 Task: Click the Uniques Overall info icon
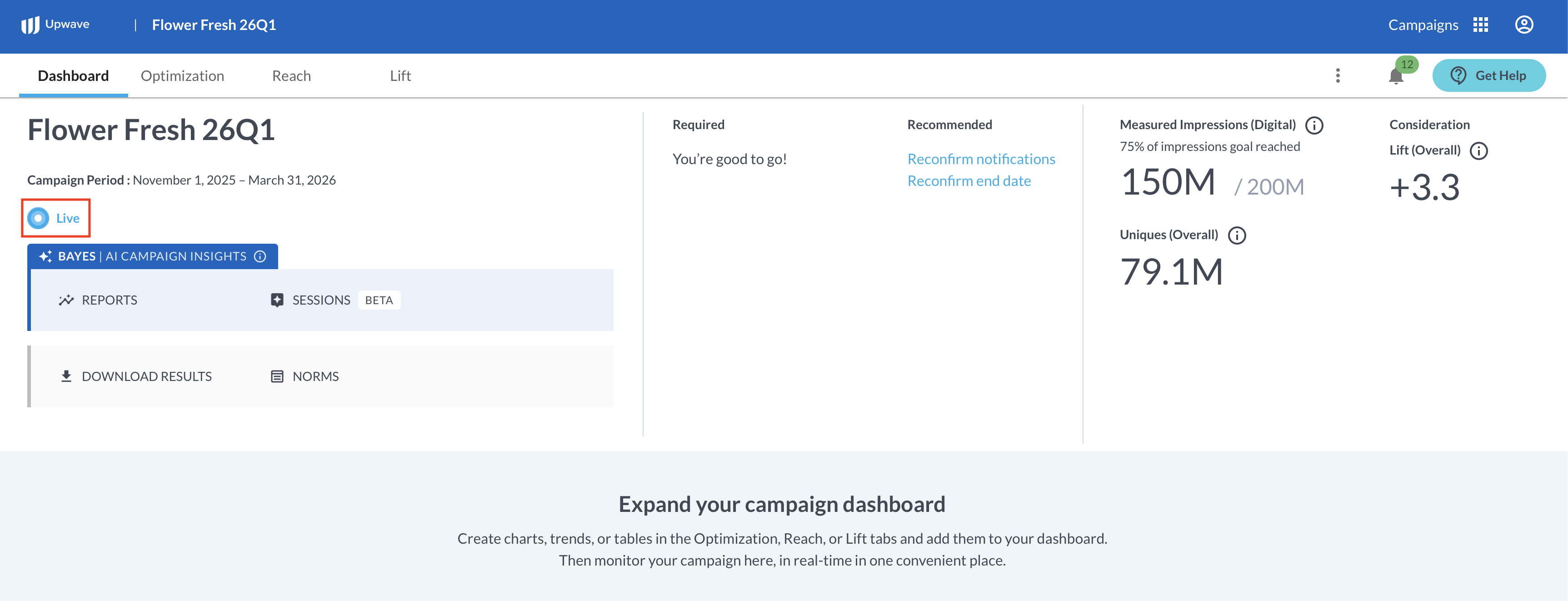1236,235
